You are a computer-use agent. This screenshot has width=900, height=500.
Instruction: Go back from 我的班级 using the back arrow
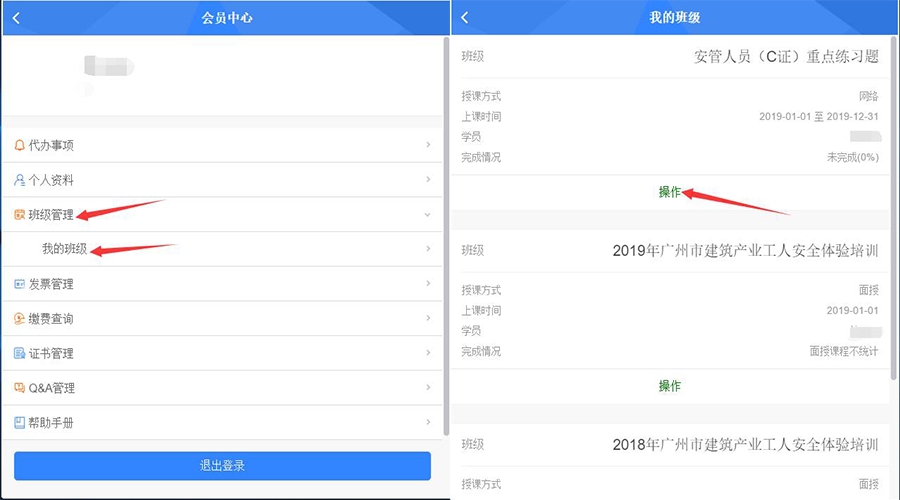coord(465,18)
